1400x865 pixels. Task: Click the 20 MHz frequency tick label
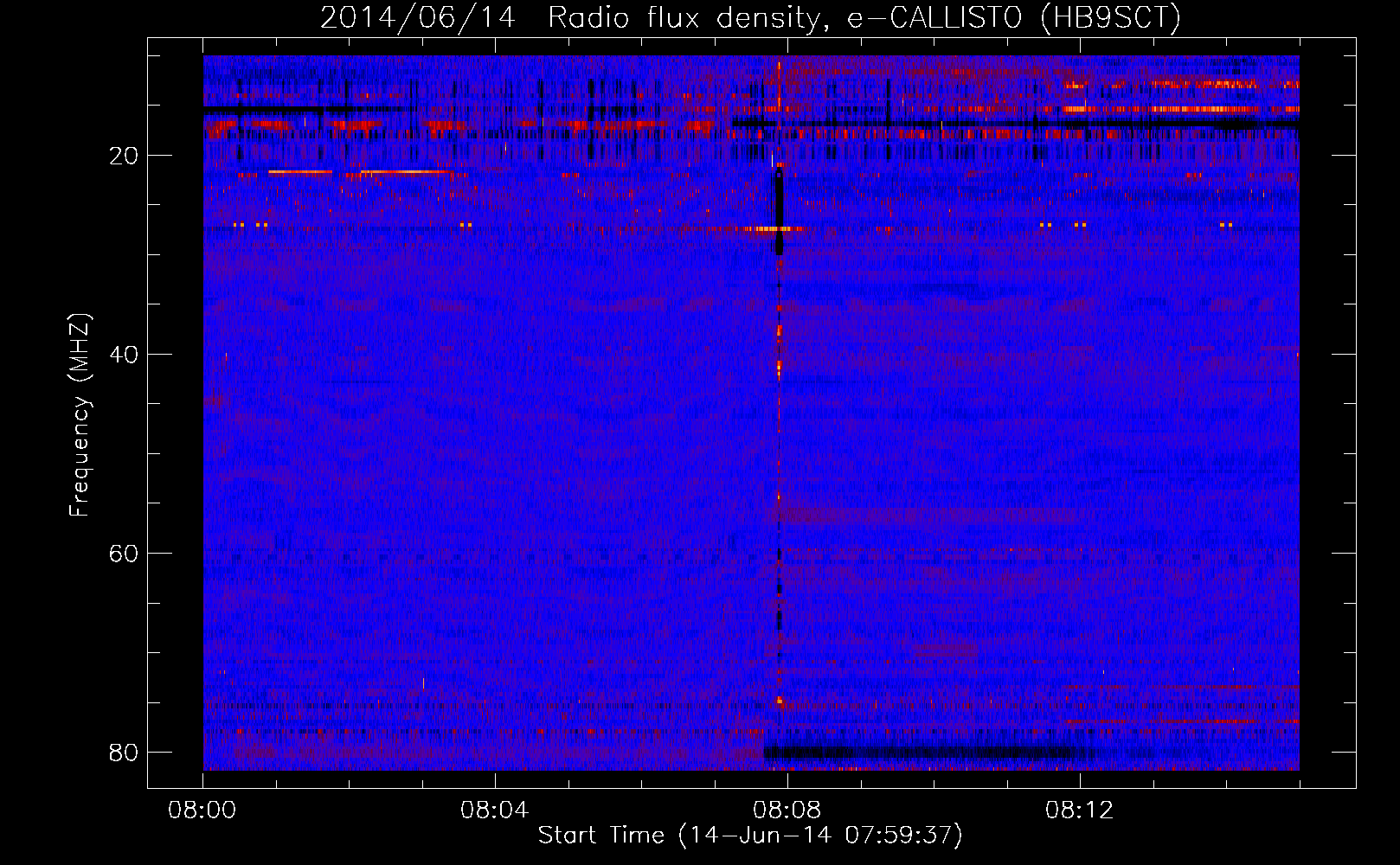click(x=124, y=156)
